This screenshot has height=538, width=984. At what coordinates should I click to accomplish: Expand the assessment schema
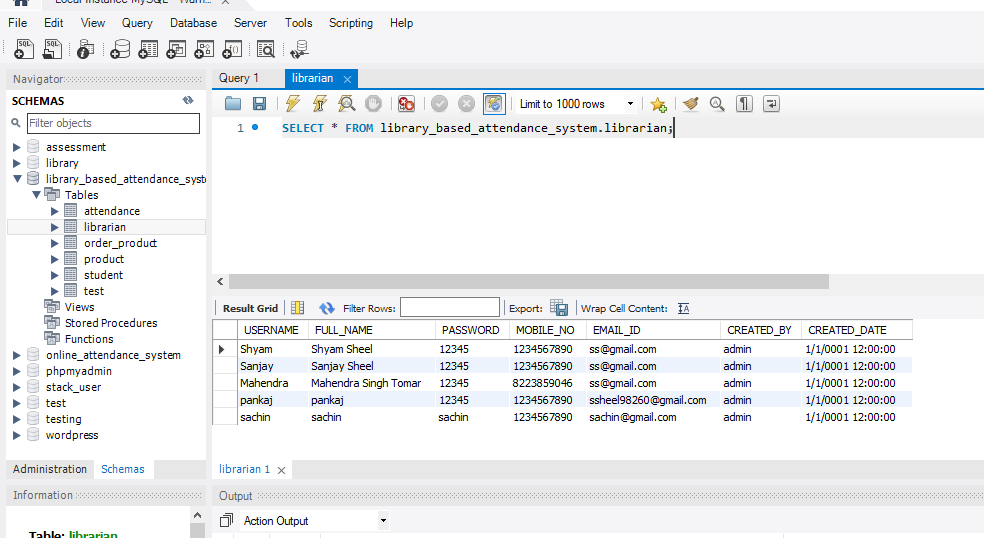[x=16, y=147]
